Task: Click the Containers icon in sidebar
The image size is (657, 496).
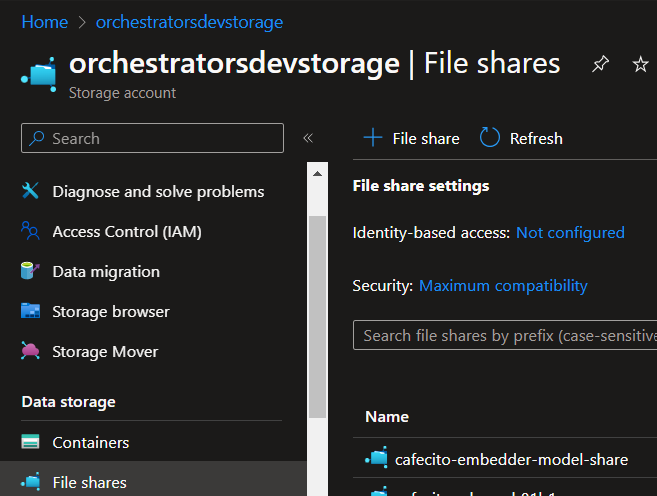Action: [31, 442]
